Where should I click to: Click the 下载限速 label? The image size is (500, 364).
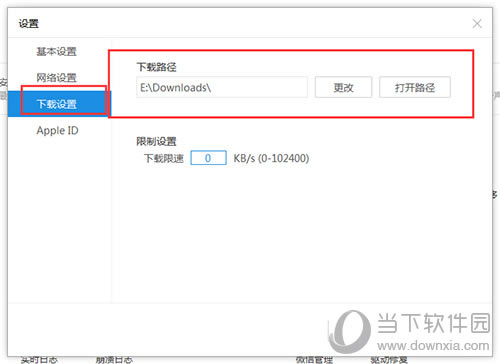(x=164, y=158)
